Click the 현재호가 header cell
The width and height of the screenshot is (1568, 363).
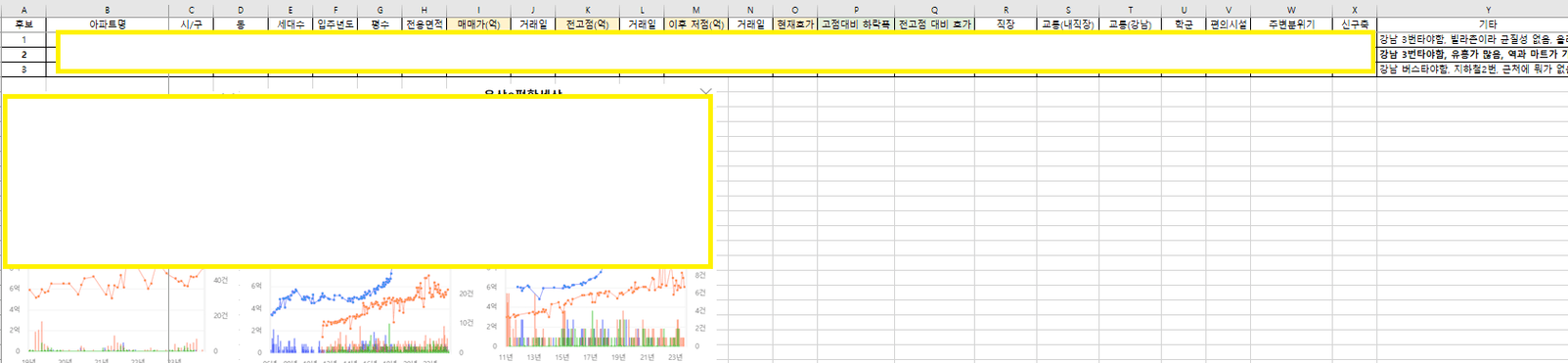(794, 23)
